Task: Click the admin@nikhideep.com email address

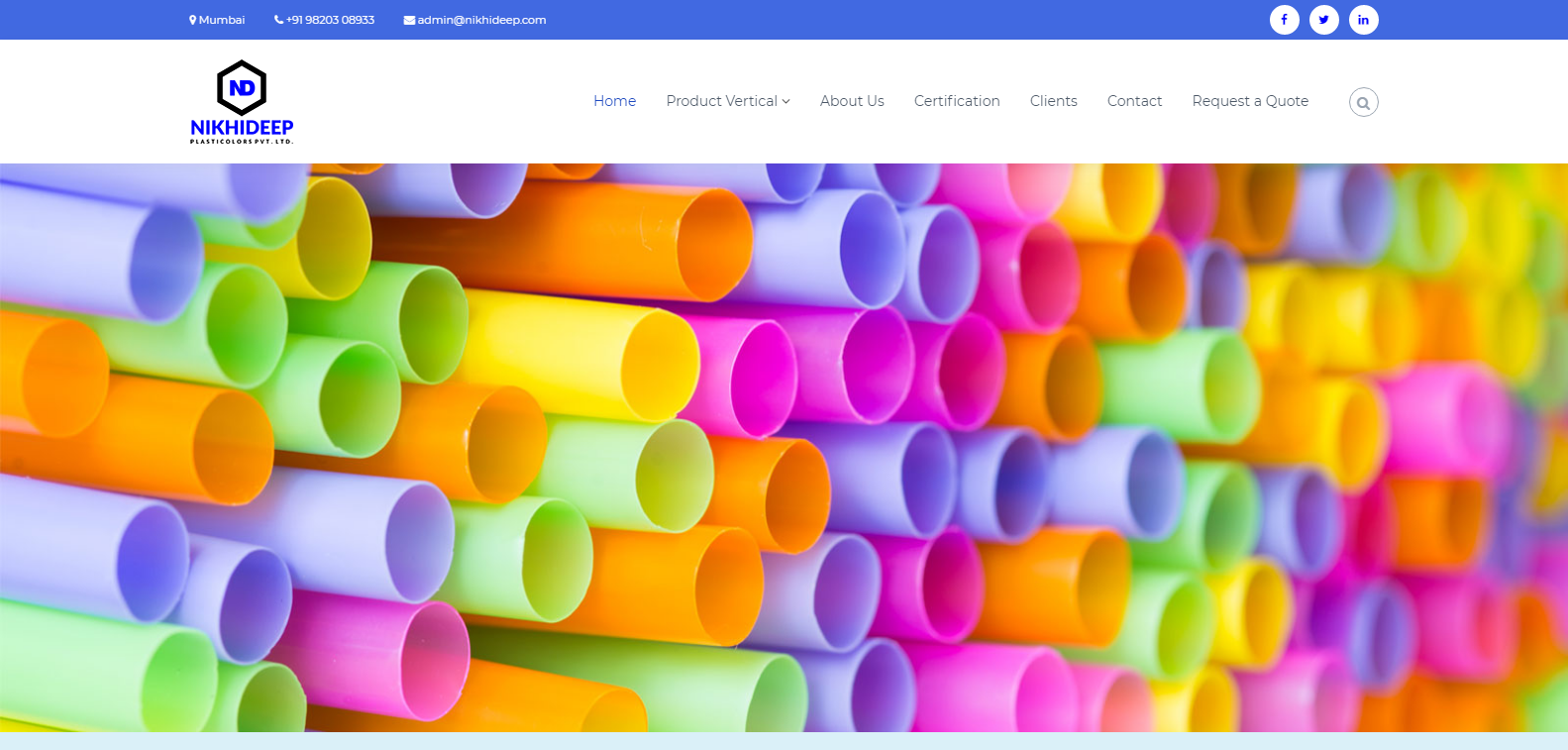Action: [x=481, y=20]
